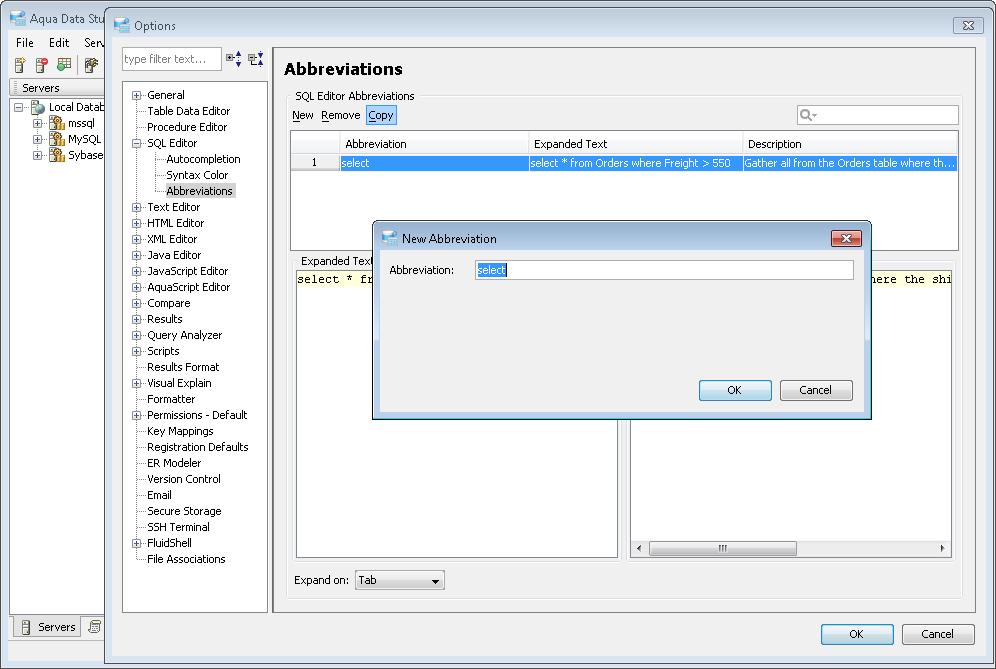Select the Table Data Editor tree item
The height and width of the screenshot is (669, 996).
coord(189,111)
